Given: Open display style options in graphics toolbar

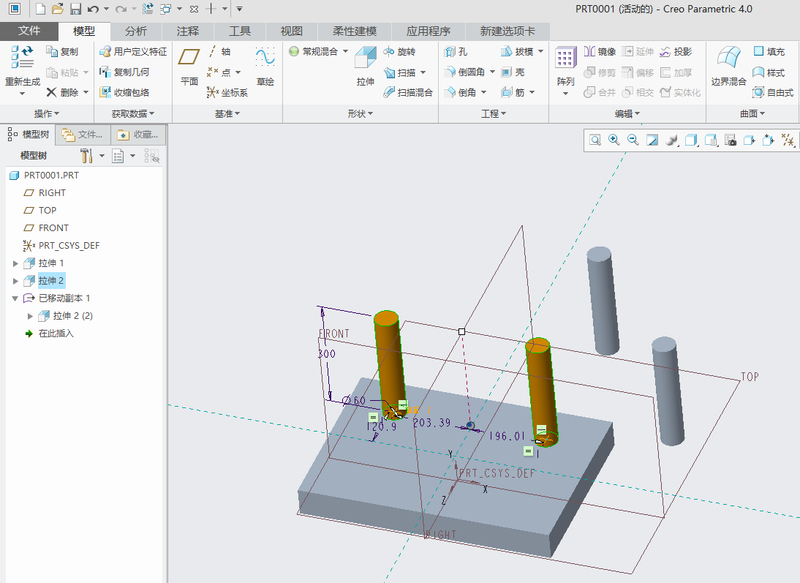Looking at the screenshot, I should coord(691,140).
